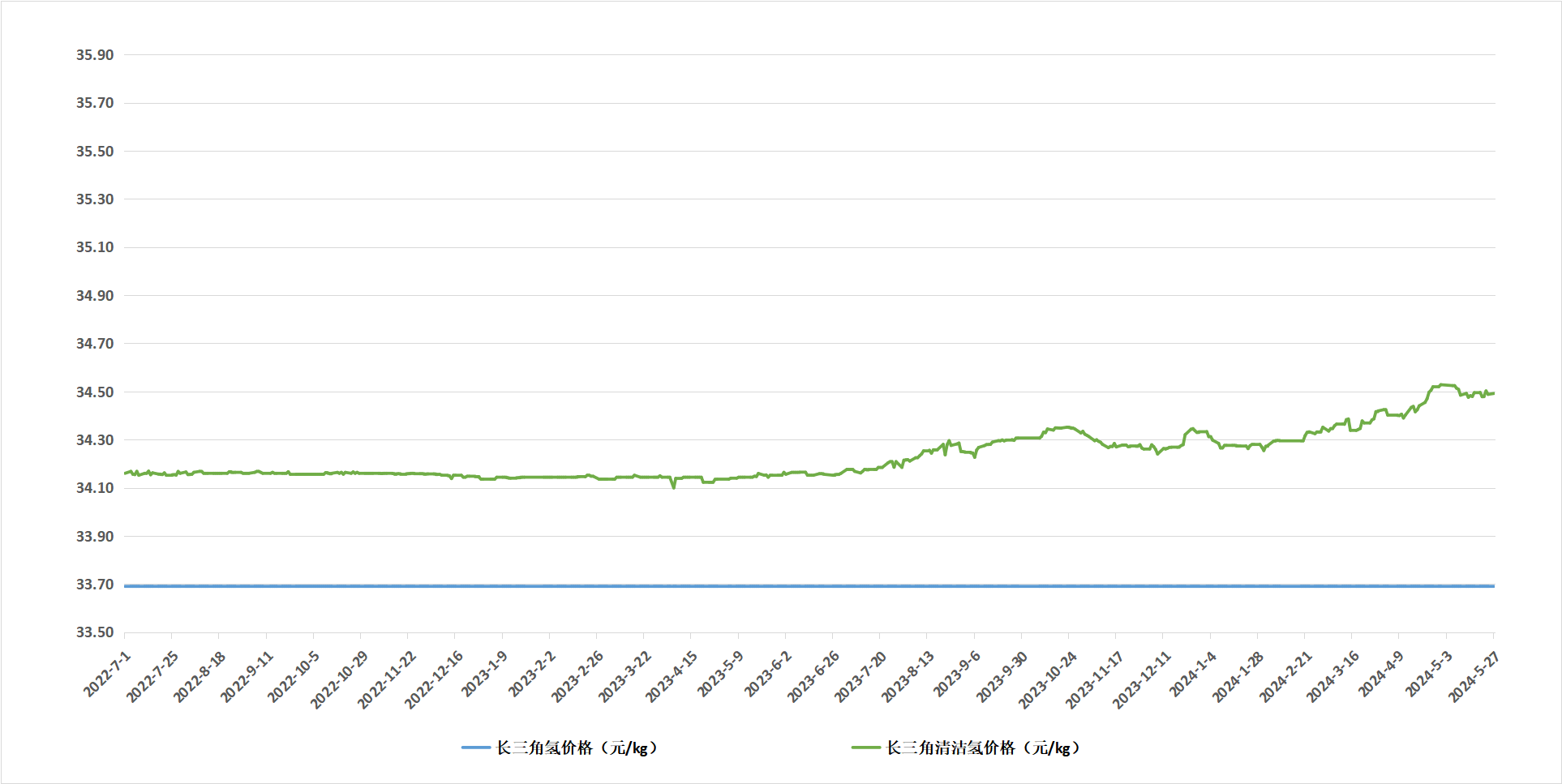Click x-axis date 2024-1-4
The width and height of the screenshot is (1562, 784).
[1192, 674]
